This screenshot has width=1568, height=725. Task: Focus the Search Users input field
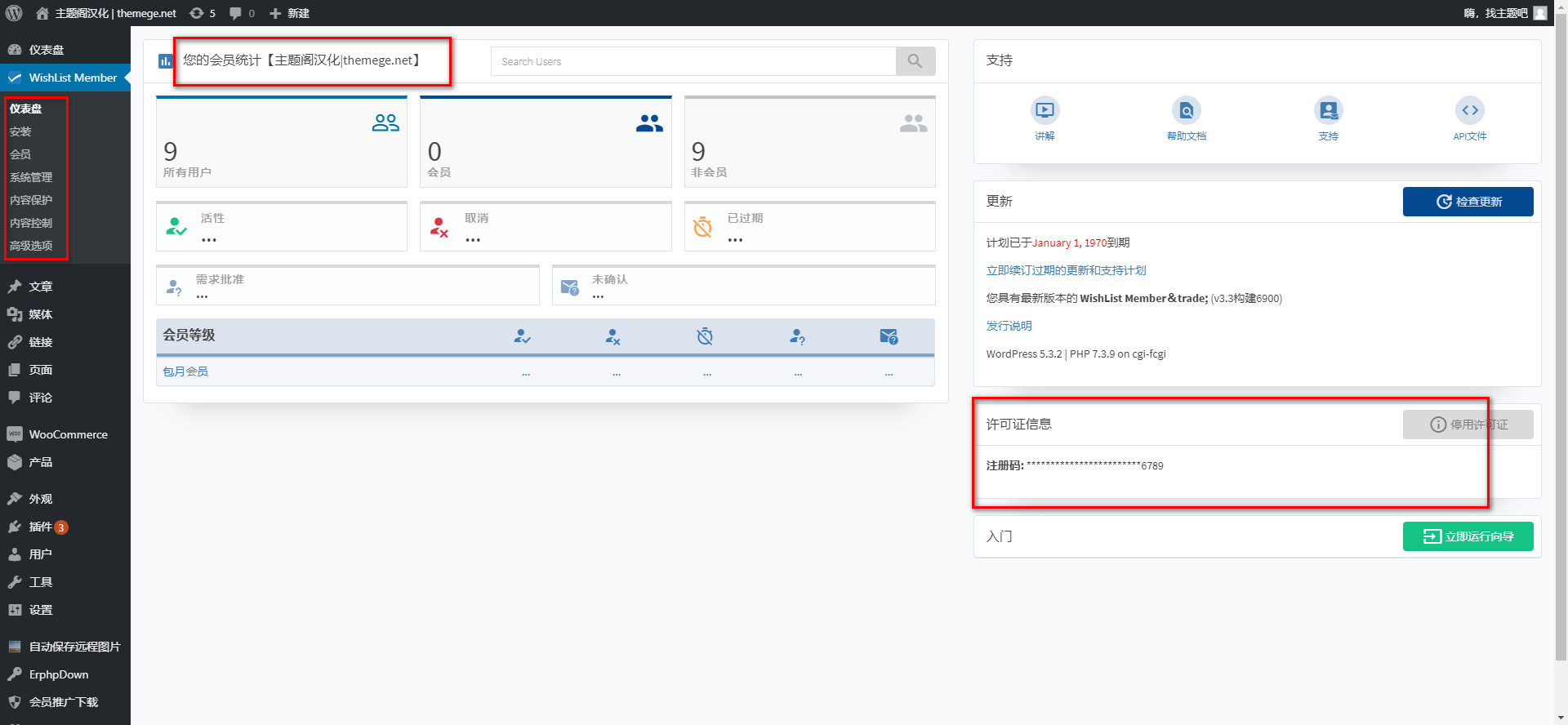pos(693,61)
